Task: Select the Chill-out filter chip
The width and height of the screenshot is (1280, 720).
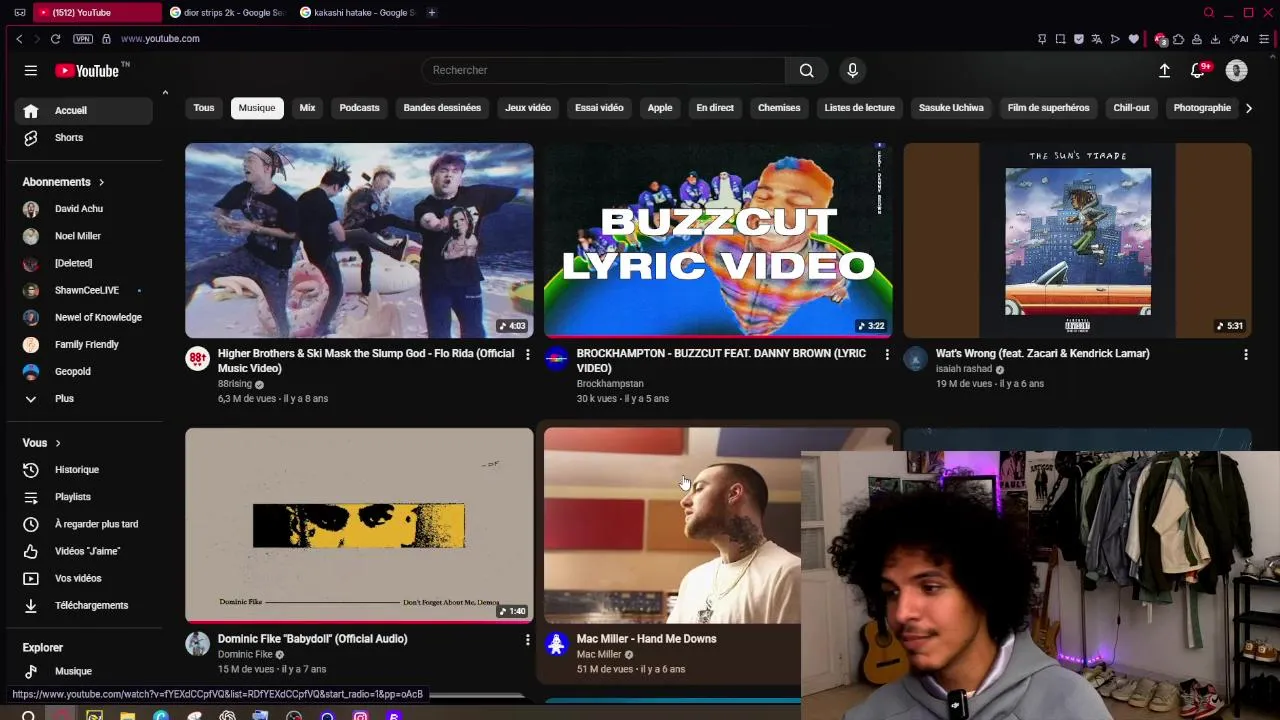Action: click(x=1131, y=108)
